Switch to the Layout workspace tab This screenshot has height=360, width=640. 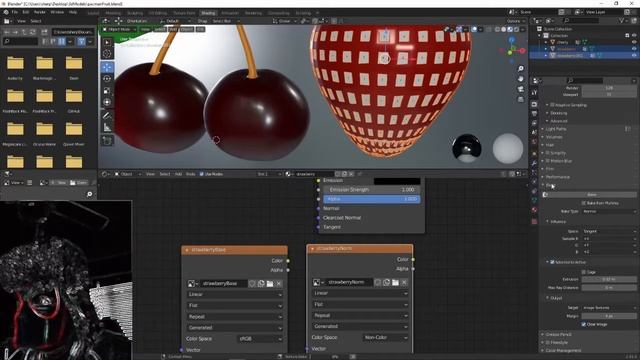click(93, 13)
